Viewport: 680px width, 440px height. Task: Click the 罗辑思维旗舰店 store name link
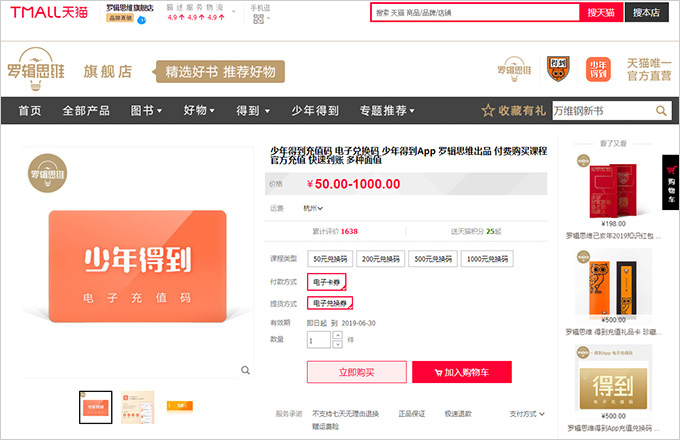[x=130, y=8]
